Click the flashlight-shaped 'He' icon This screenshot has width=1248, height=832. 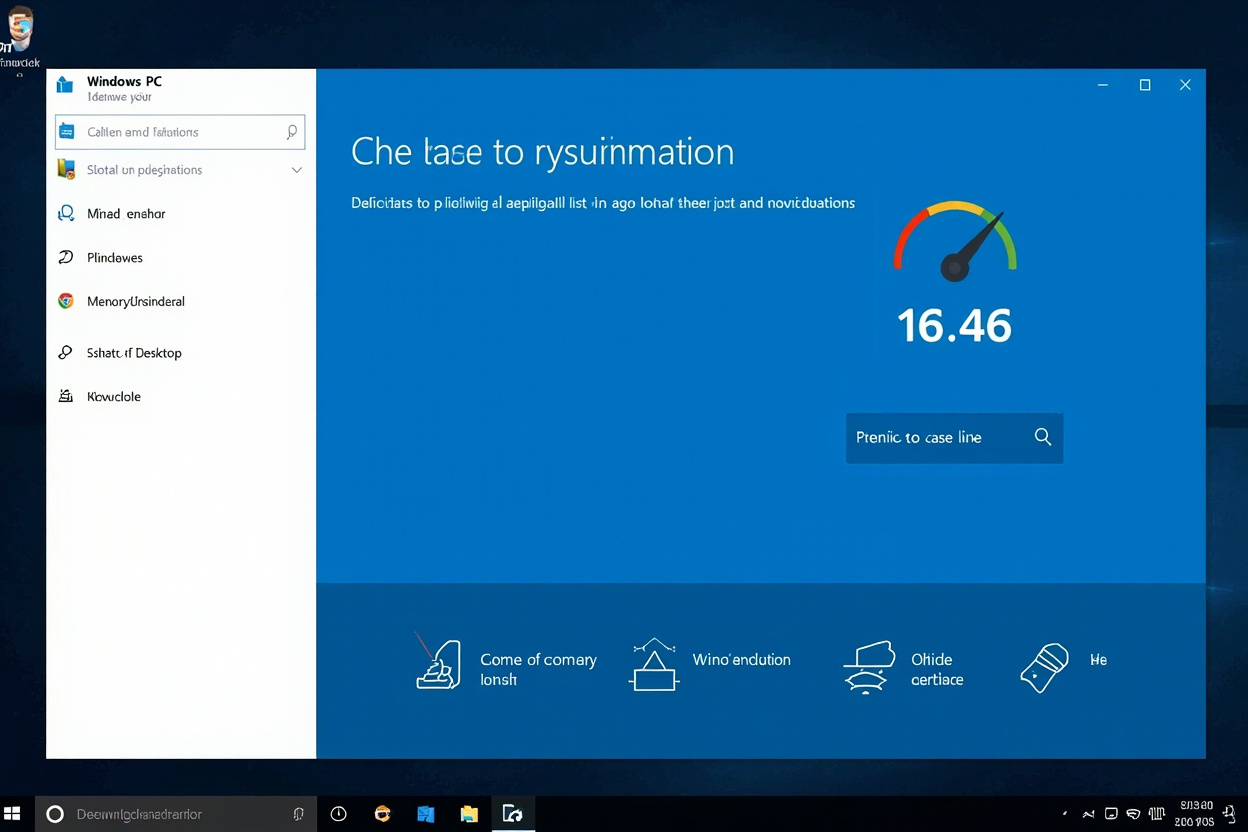pos(1044,669)
